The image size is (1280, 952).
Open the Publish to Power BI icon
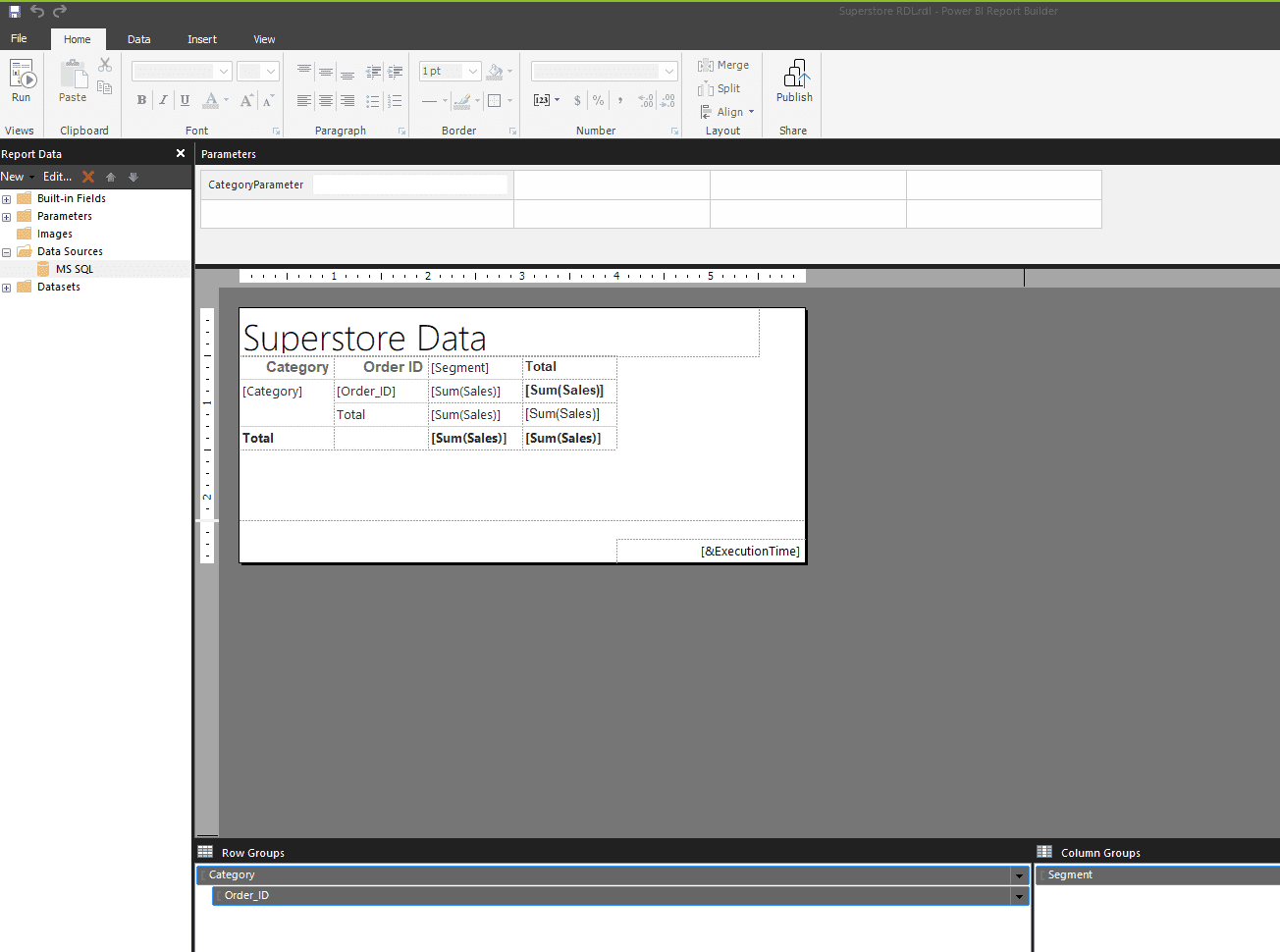[794, 80]
